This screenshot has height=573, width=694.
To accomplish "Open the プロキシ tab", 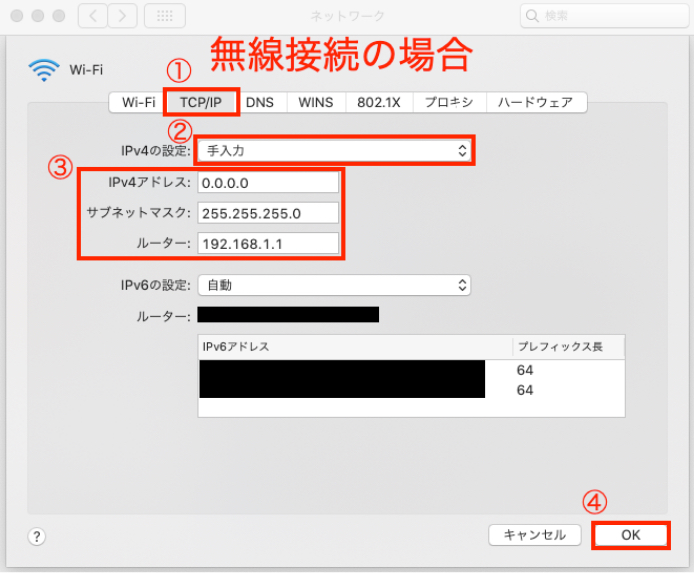I will (449, 102).
